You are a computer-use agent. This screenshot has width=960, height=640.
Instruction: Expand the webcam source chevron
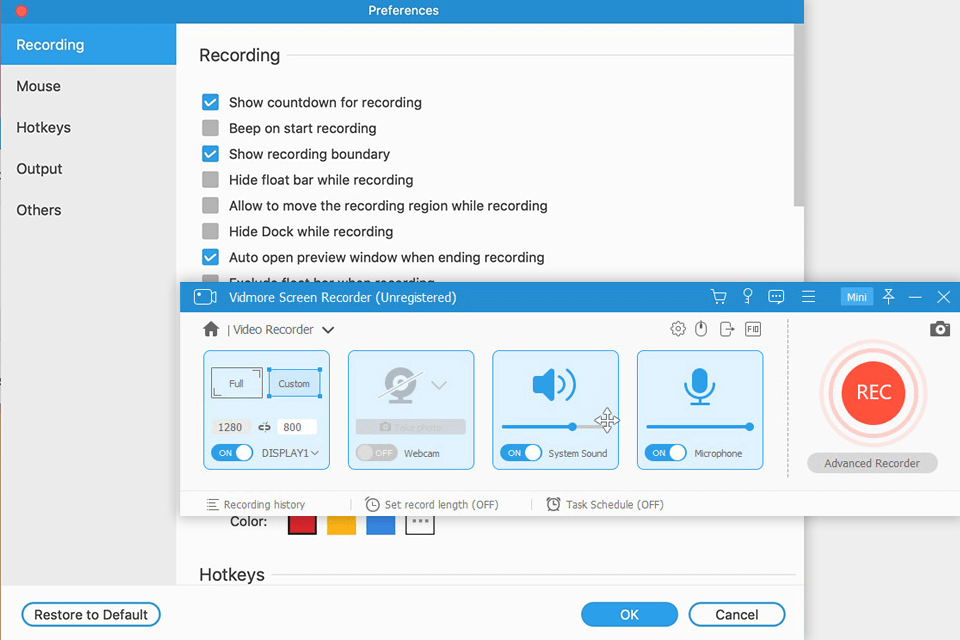point(439,385)
